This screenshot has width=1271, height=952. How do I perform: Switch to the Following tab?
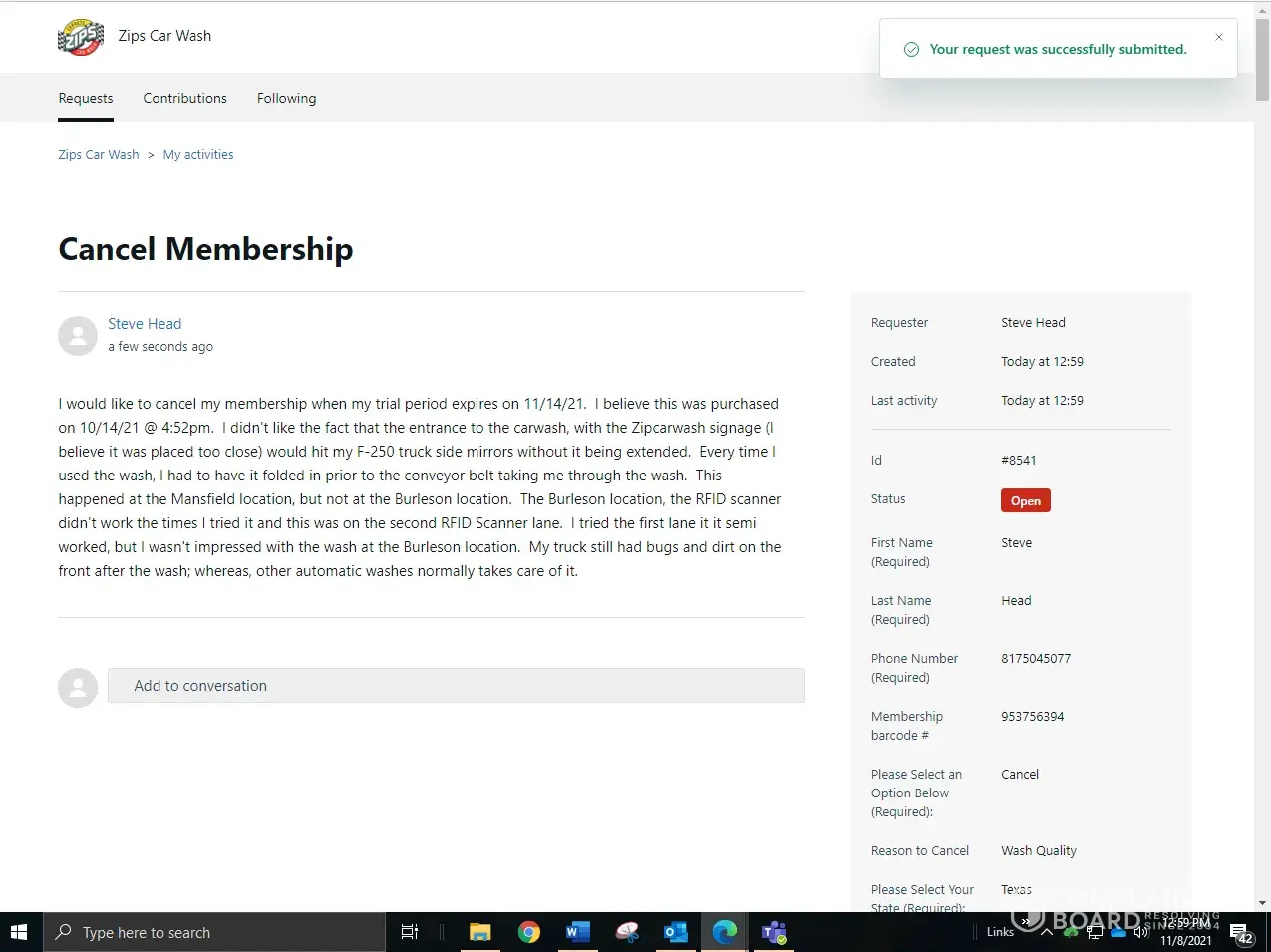pos(286,98)
